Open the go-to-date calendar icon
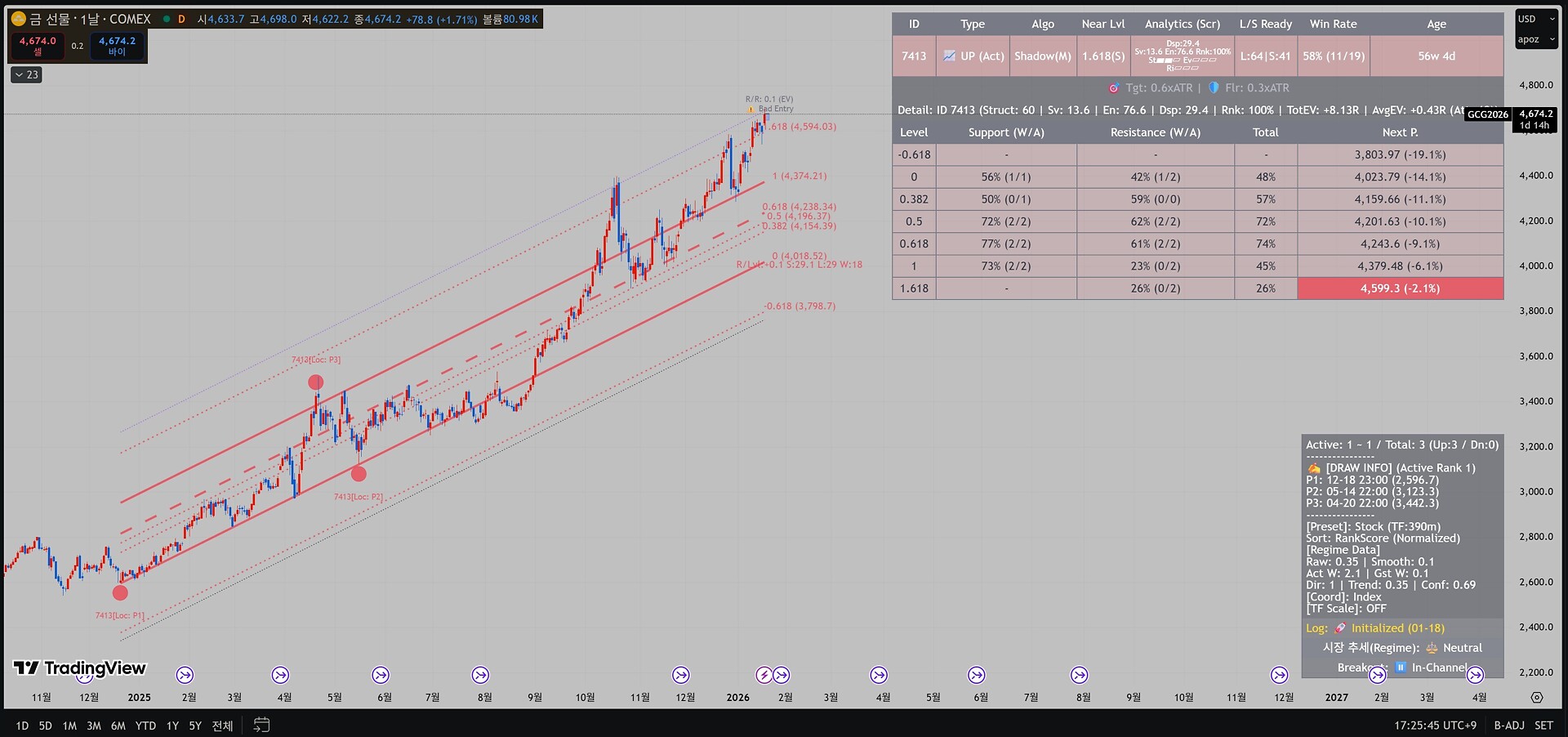Image resolution: width=1568 pixels, height=737 pixels. 261,725
